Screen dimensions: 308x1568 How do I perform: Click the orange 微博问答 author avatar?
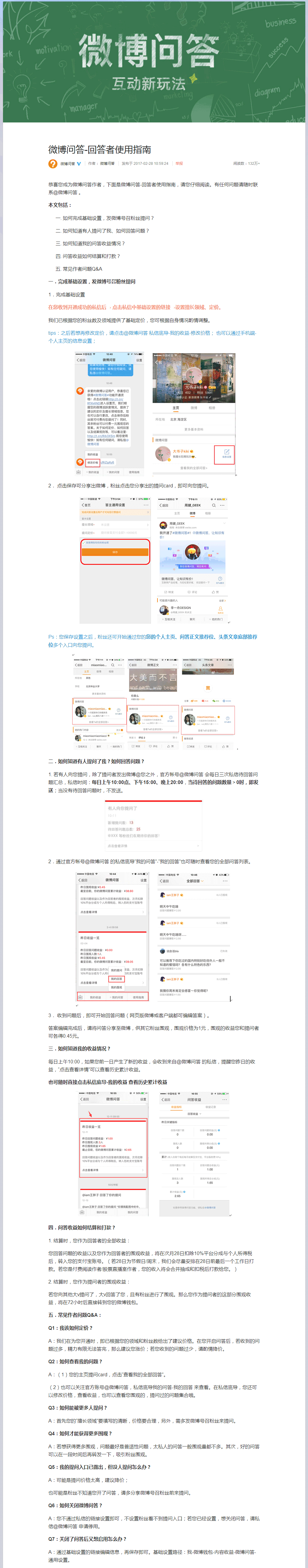click(53, 164)
